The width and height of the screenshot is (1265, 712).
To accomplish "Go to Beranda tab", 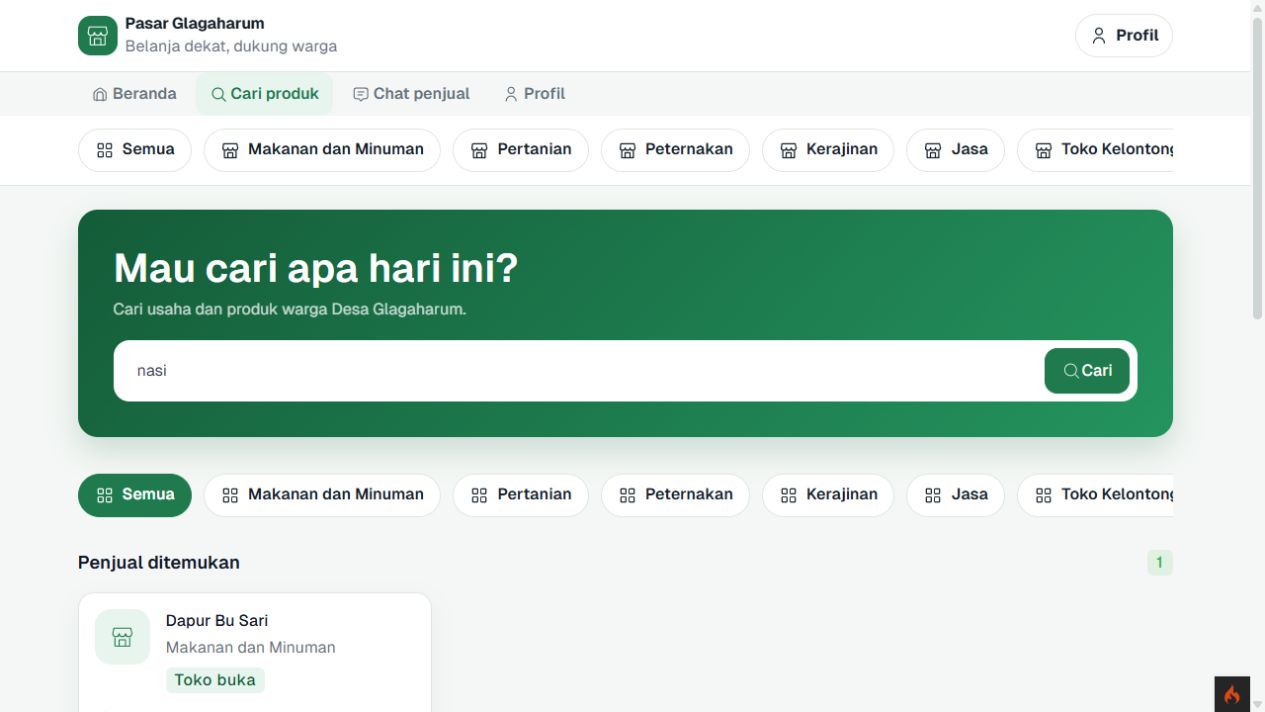I will 134,94.
